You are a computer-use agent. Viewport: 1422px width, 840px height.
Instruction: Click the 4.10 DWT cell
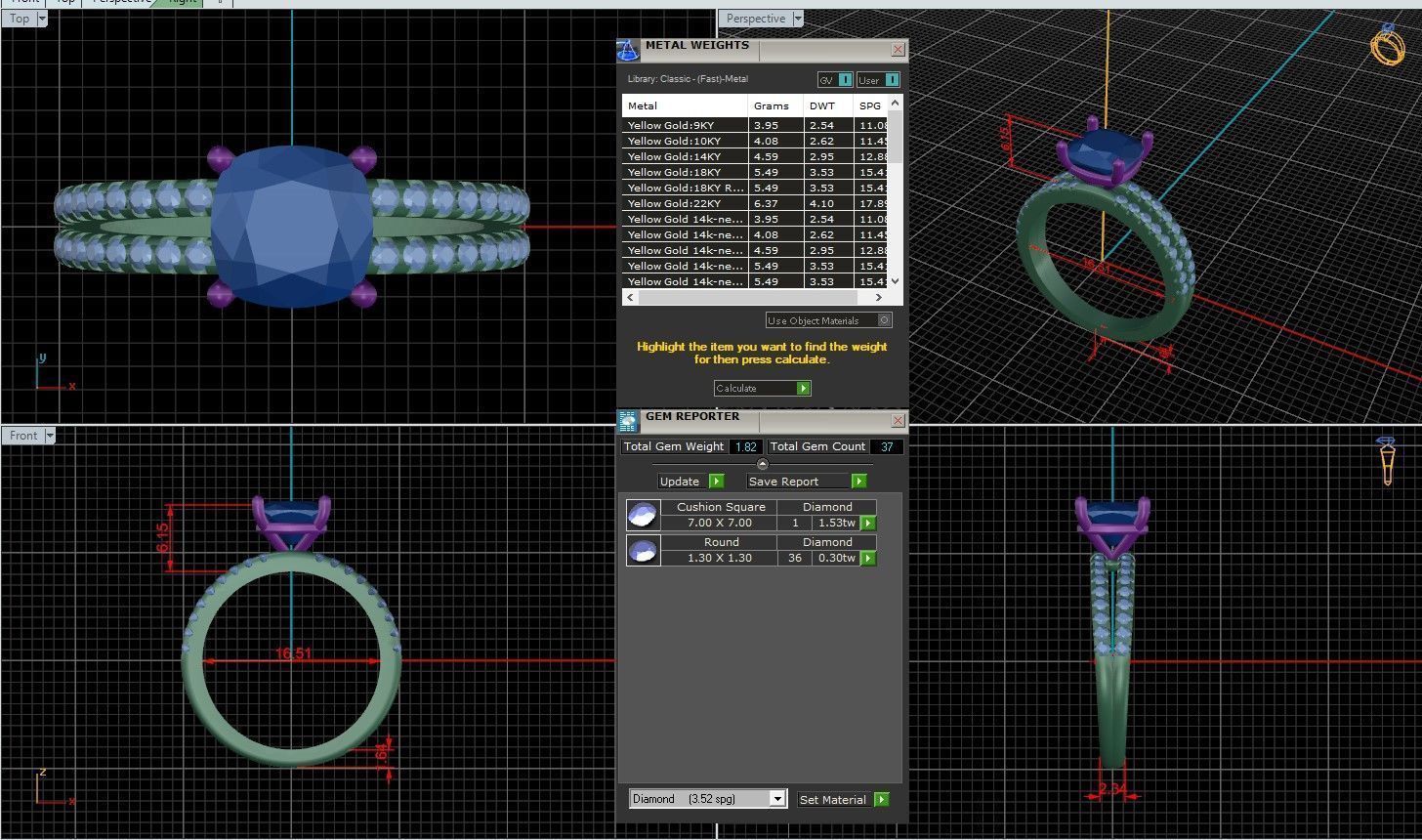(829, 203)
